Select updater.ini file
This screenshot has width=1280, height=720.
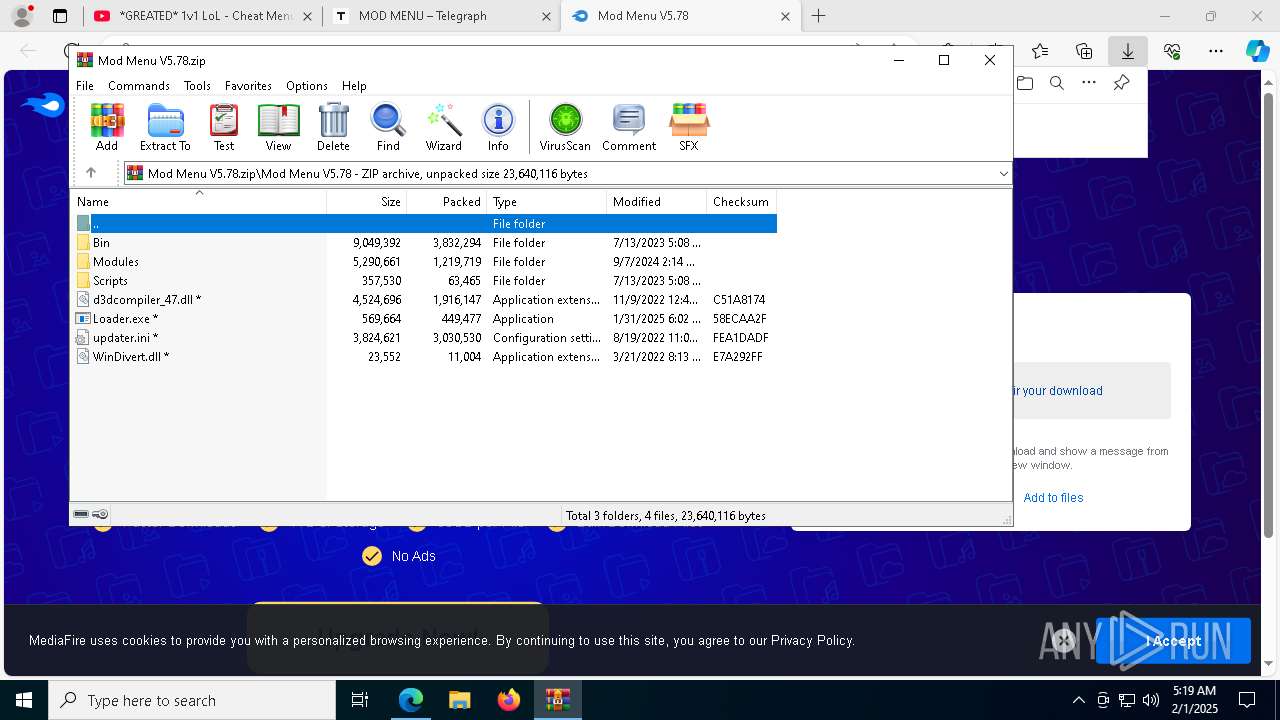coord(425,338)
